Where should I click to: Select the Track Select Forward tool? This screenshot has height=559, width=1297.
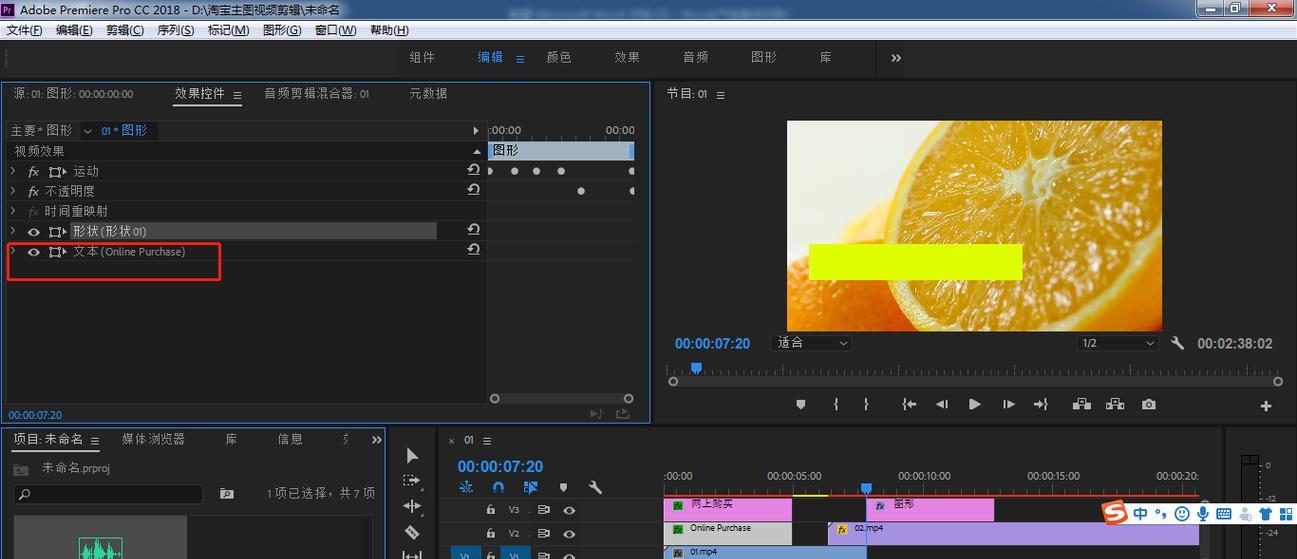coord(412,481)
